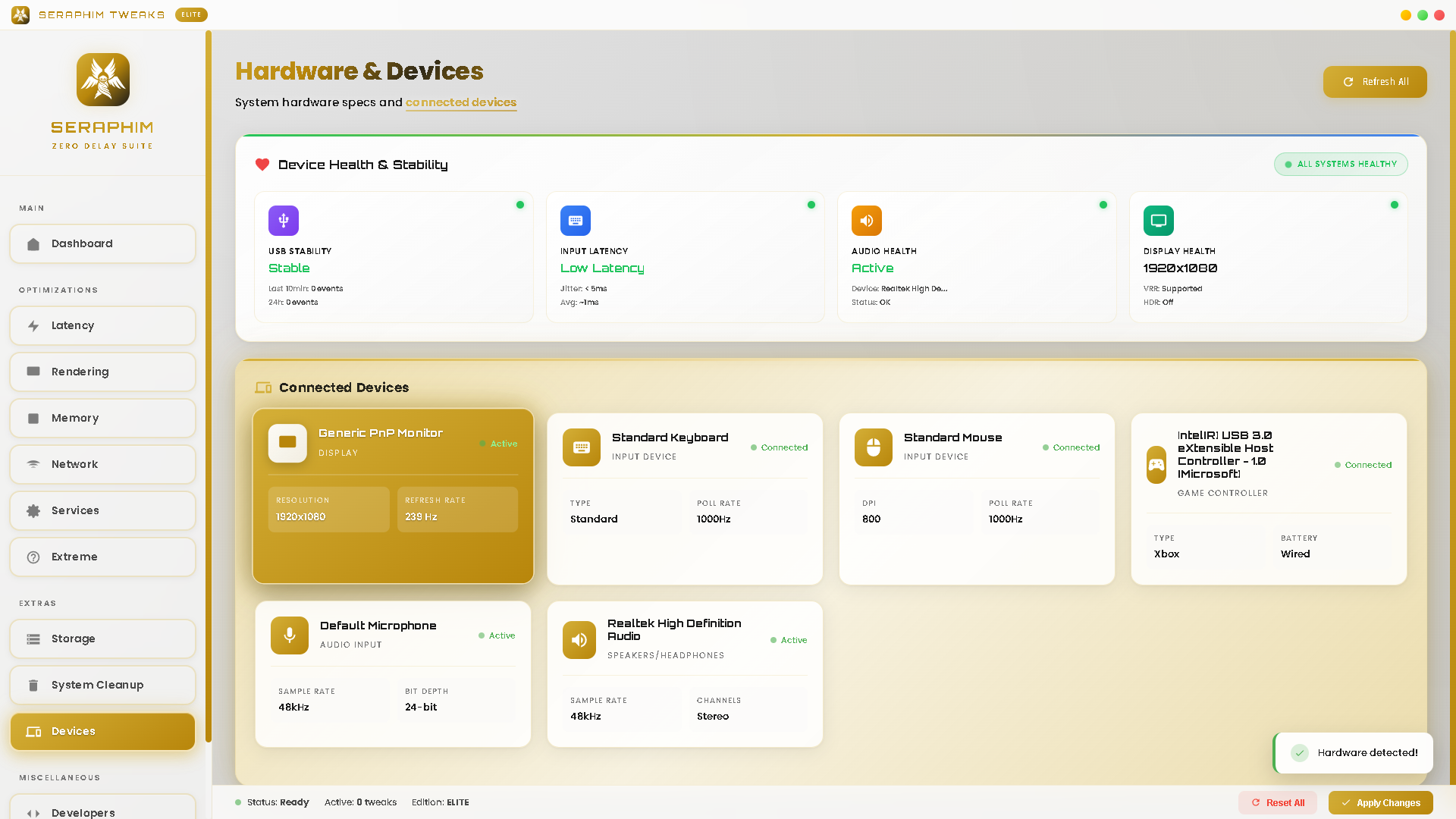Image resolution: width=1456 pixels, height=819 pixels.
Task: Navigate to Services
Action: [x=103, y=511]
